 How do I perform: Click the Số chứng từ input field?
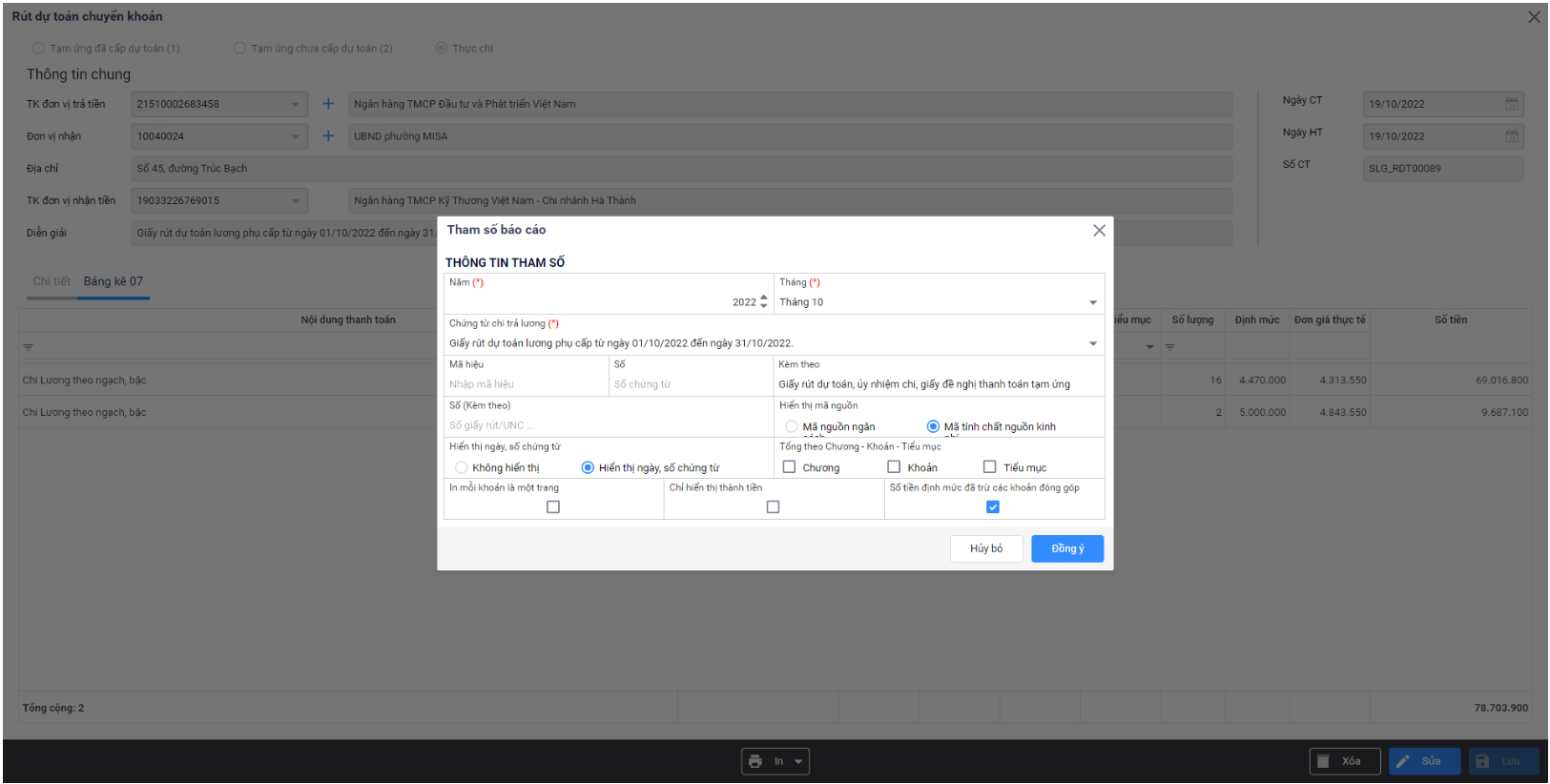pyautogui.click(x=691, y=384)
